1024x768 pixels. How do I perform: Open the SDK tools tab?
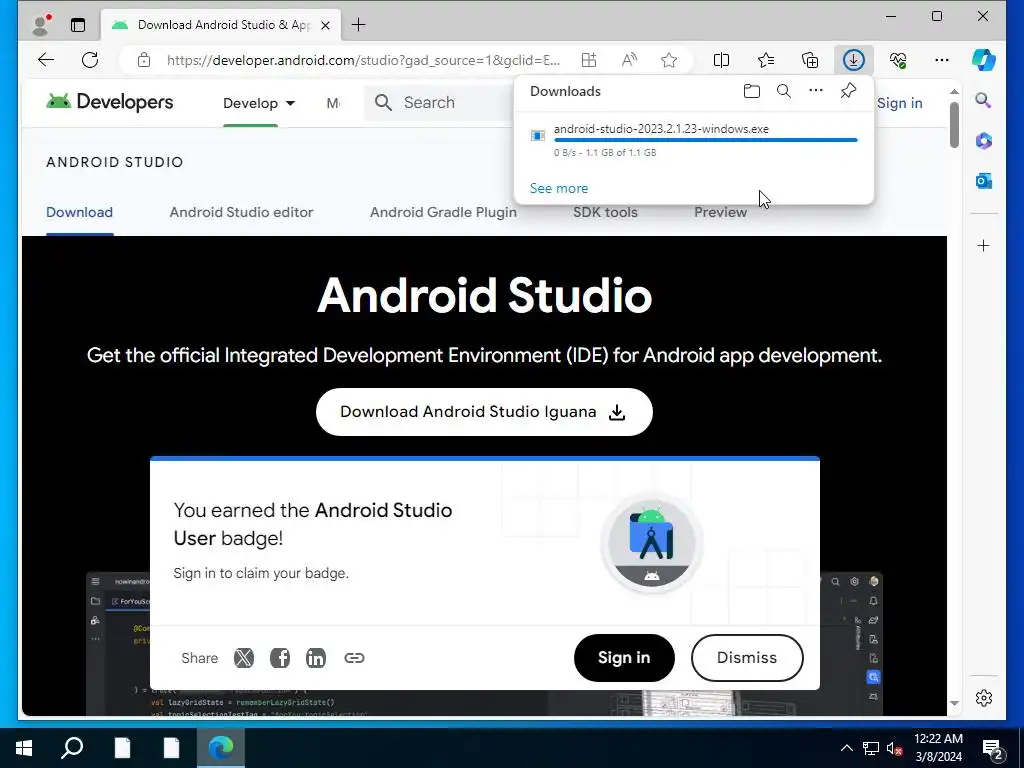coord(605,212)
